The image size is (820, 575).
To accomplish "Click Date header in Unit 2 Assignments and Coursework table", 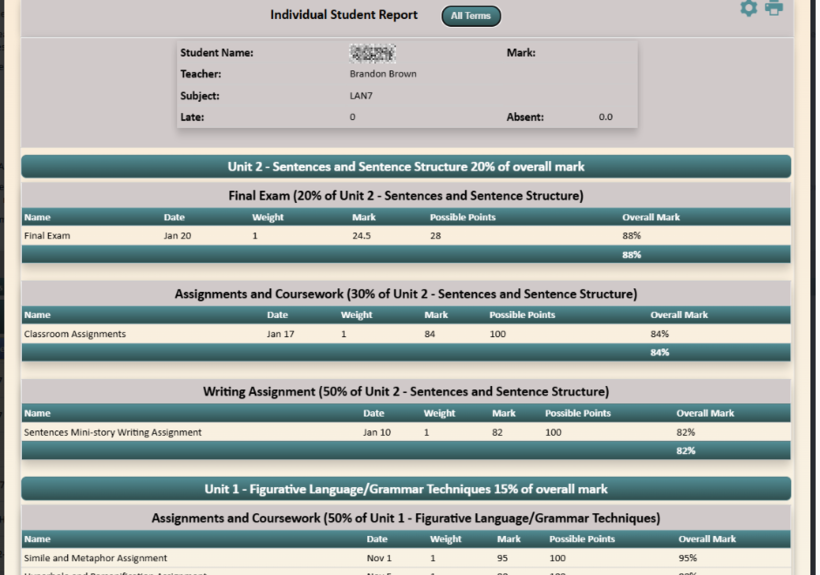I will (x=277, y=315).
